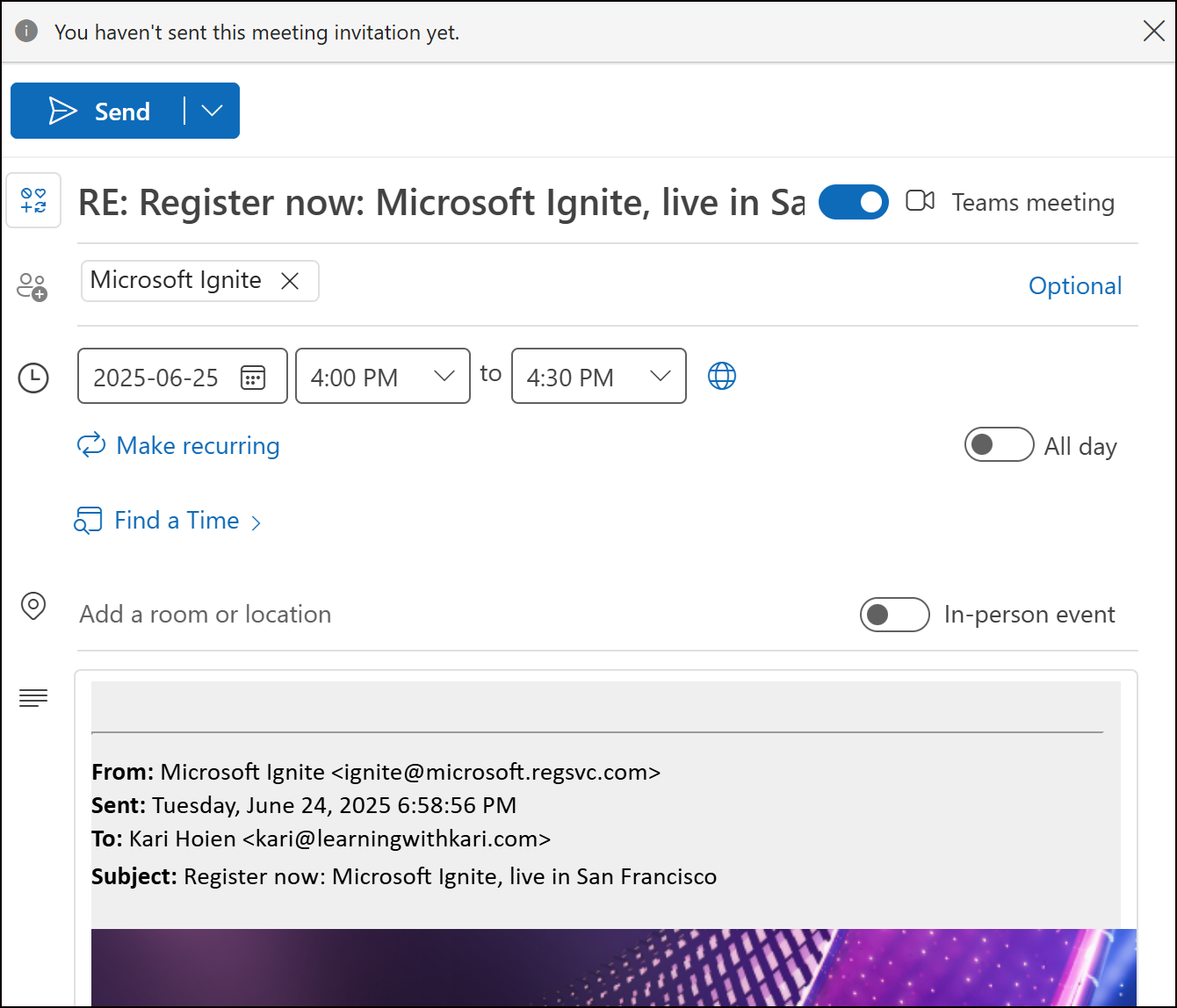Screen dimensions: 1177x1008
Task: Dismiss the unsent invitation notification bar
Action: 1153,32
